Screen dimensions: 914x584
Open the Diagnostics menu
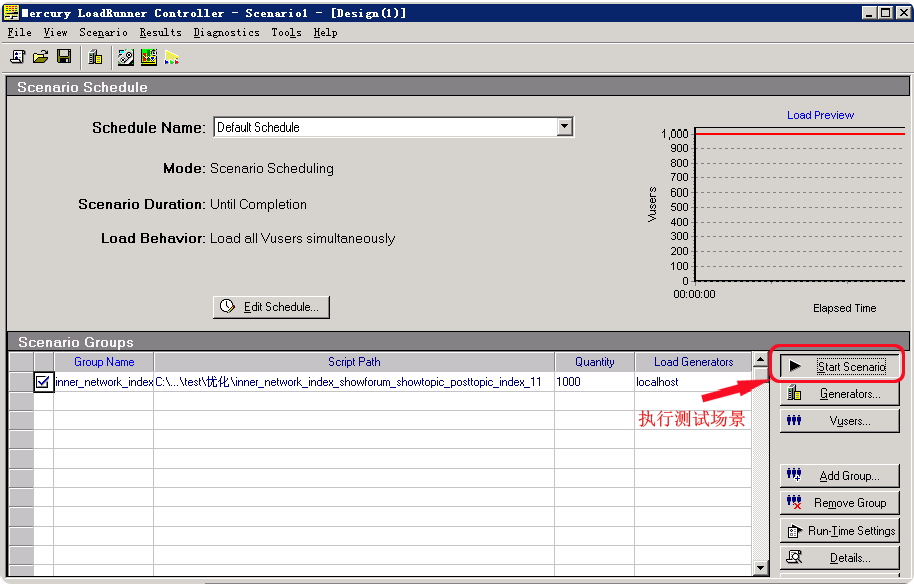pos(227,33)
